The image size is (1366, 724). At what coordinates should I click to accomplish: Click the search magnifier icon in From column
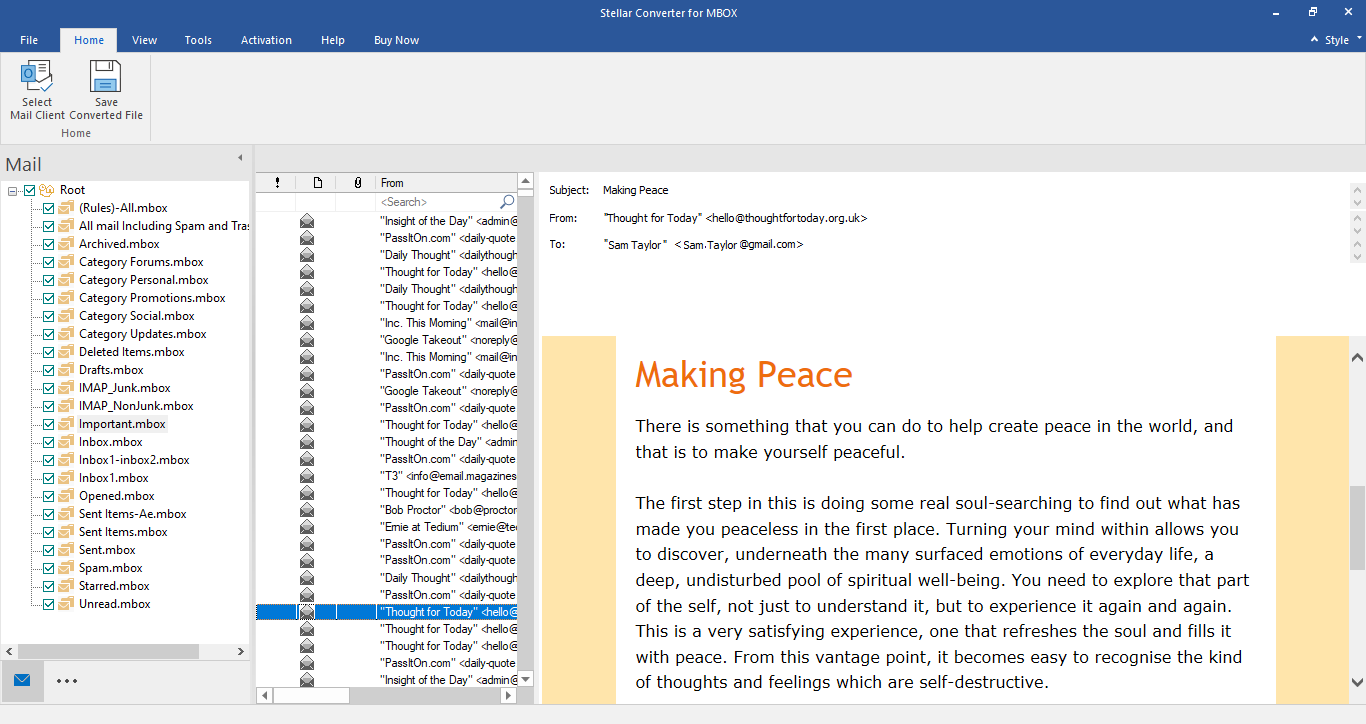507,202
